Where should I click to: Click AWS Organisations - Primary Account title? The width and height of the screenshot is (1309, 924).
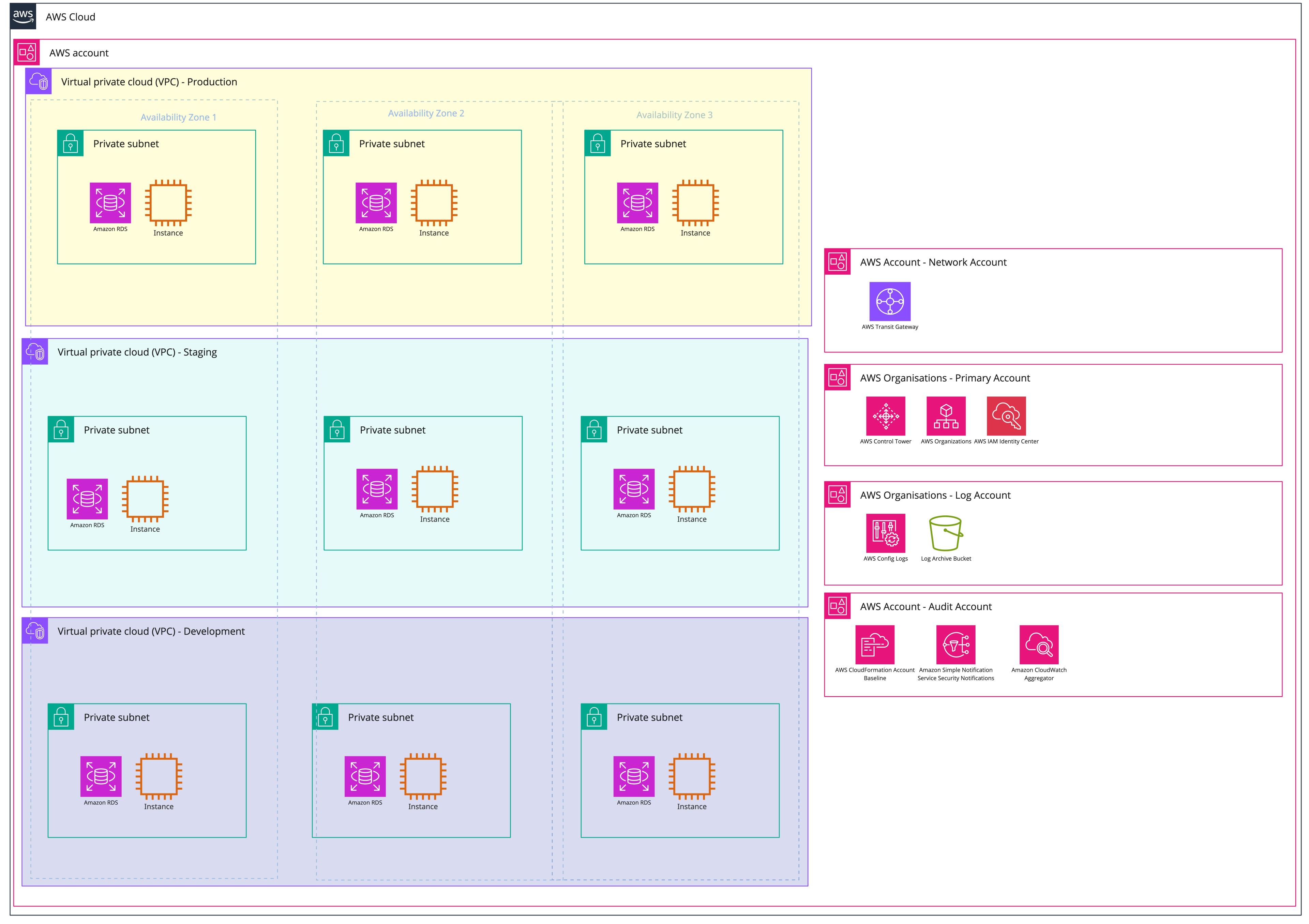pos(945,378)
